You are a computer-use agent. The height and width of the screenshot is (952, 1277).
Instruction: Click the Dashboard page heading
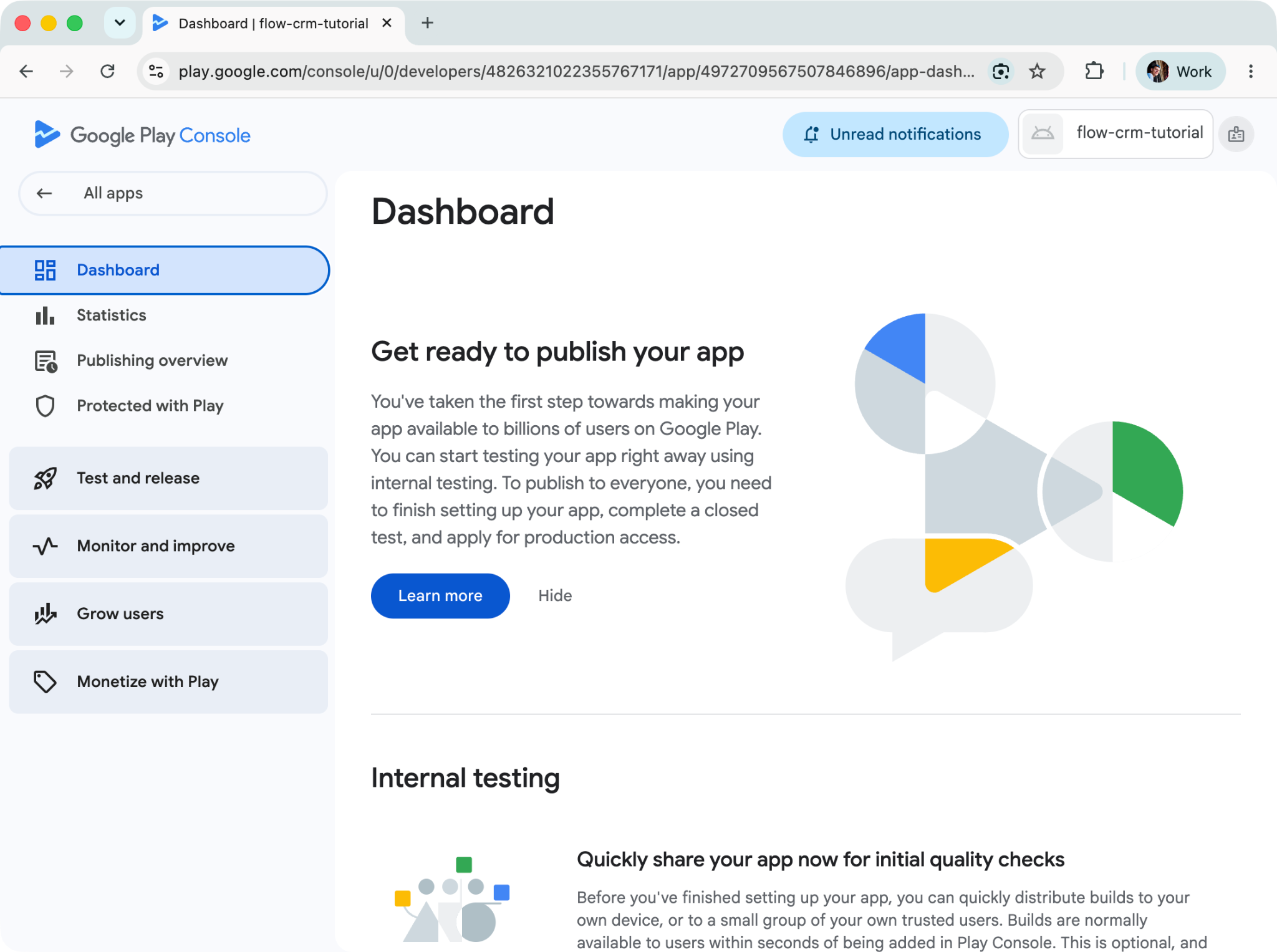point(463,211)
